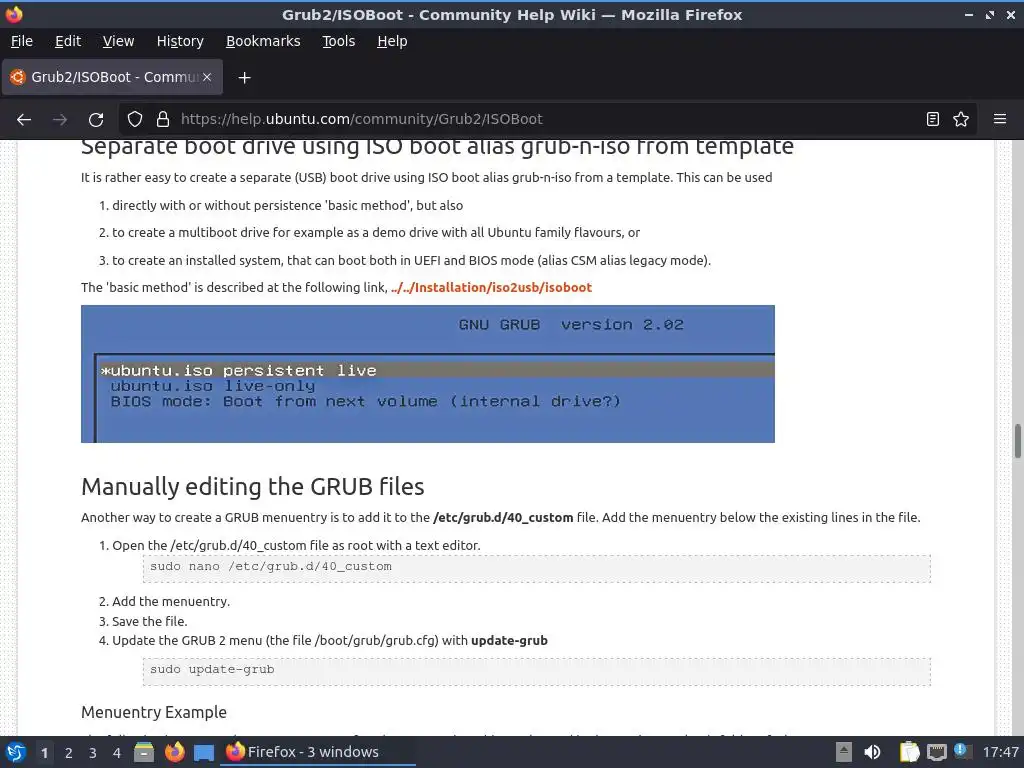This screenshot has height=768, width=1024.
Task: Click the forward navigation arrow
Action: 60,120
